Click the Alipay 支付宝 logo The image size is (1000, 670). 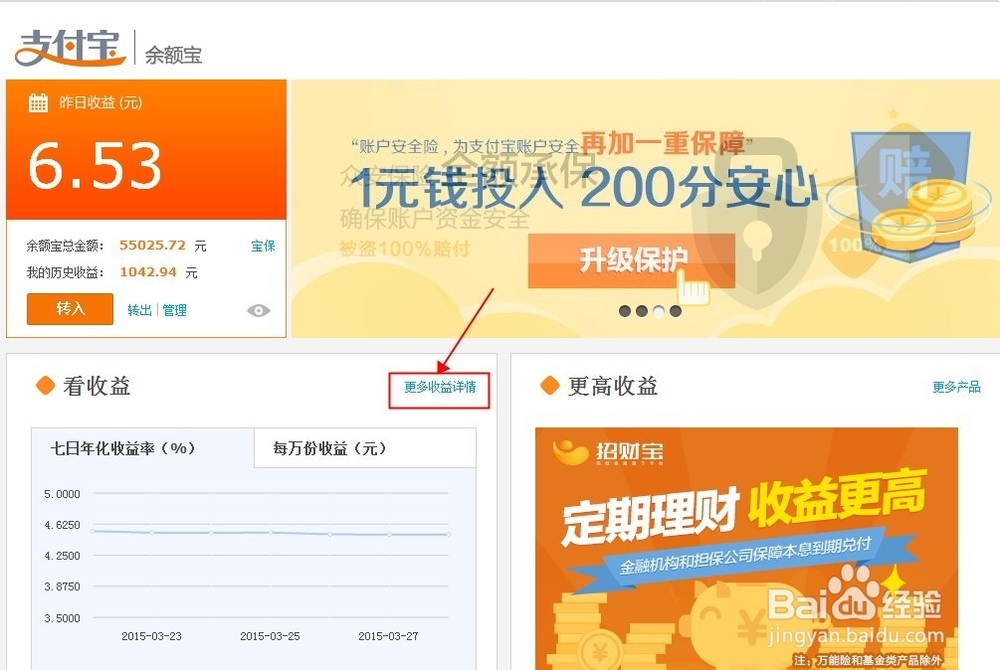pos(70,48)
